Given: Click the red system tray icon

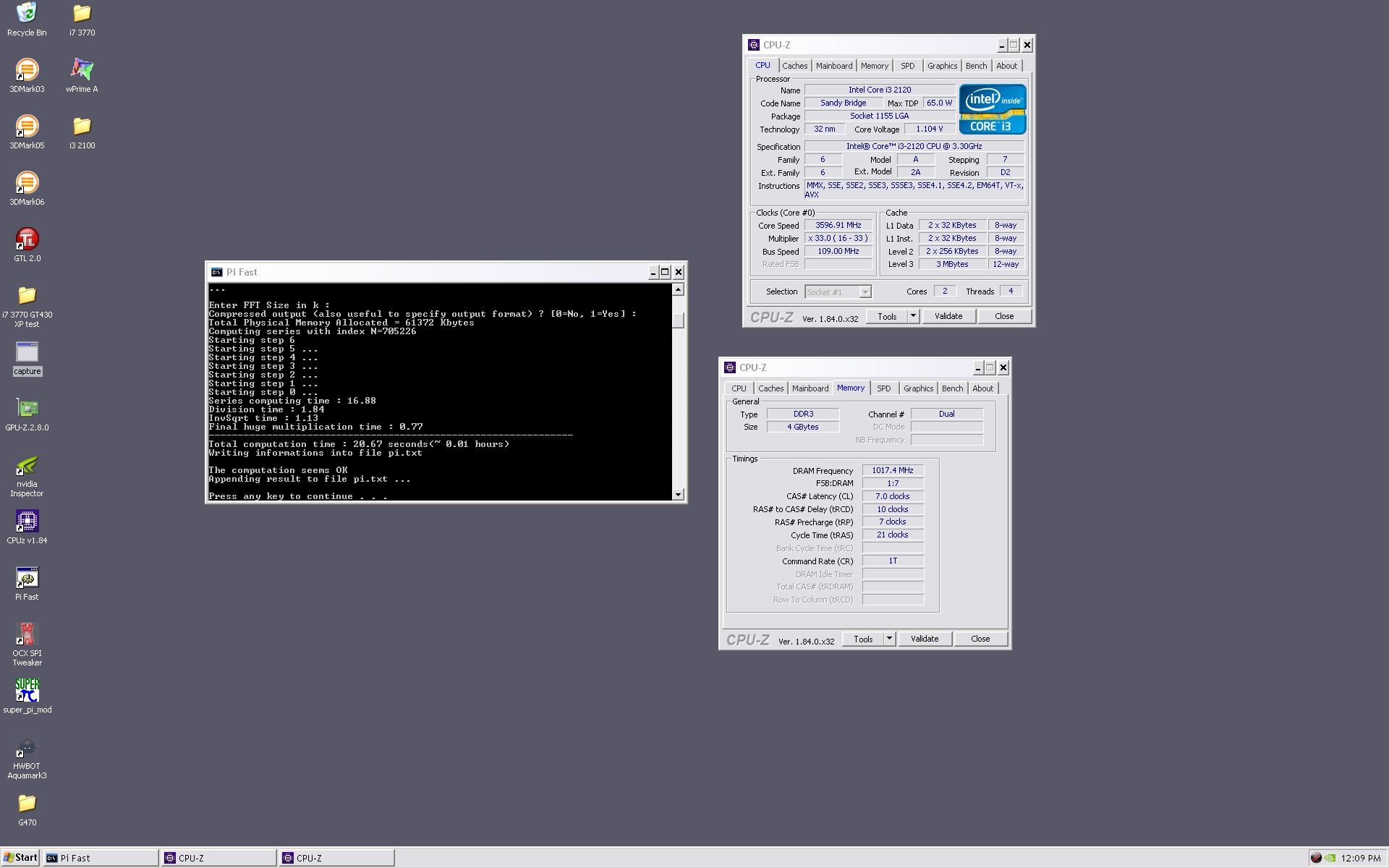Looking at the screenshot, I should click(1316, 858).
